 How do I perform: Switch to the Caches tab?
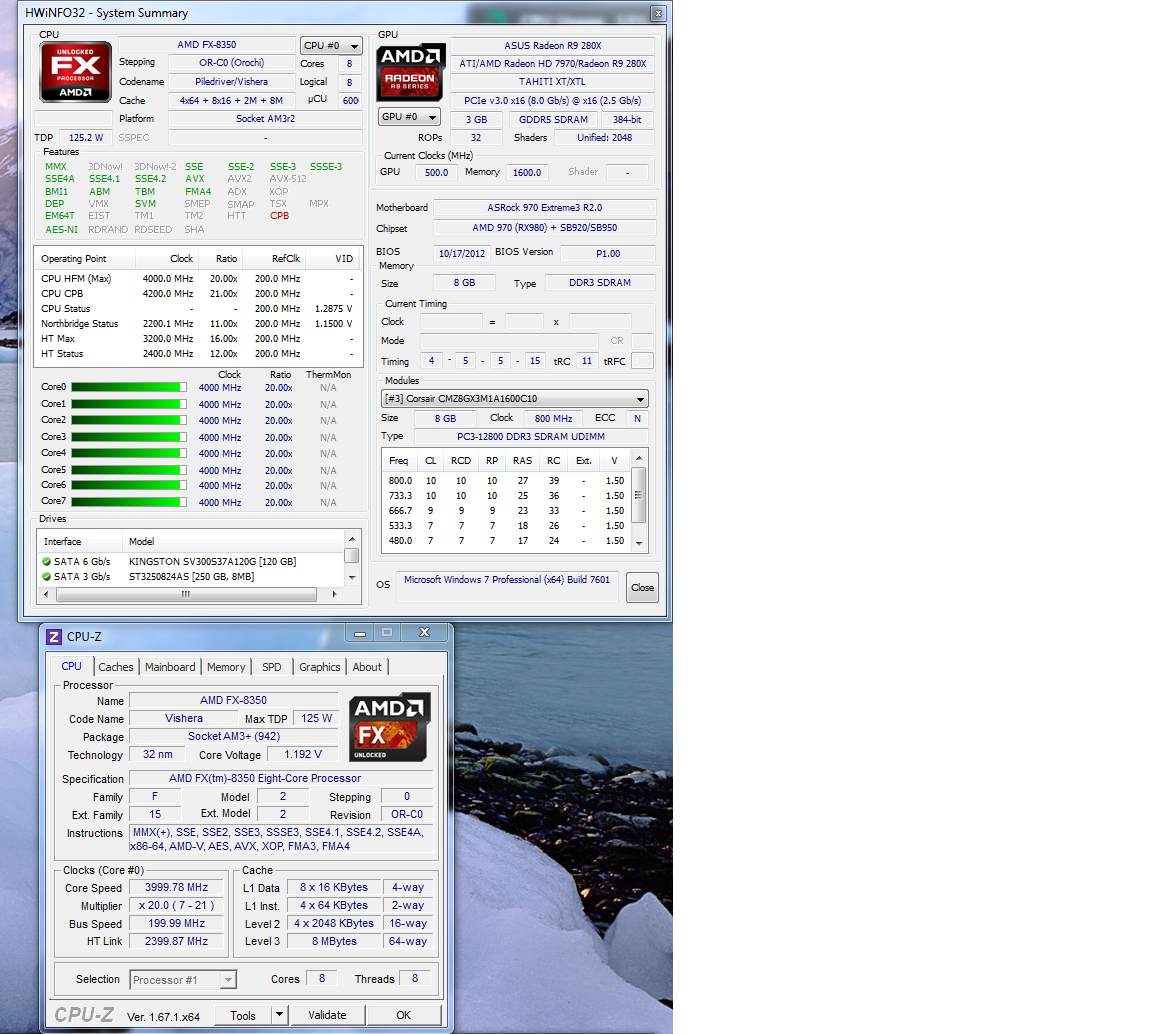pos(116,667)
